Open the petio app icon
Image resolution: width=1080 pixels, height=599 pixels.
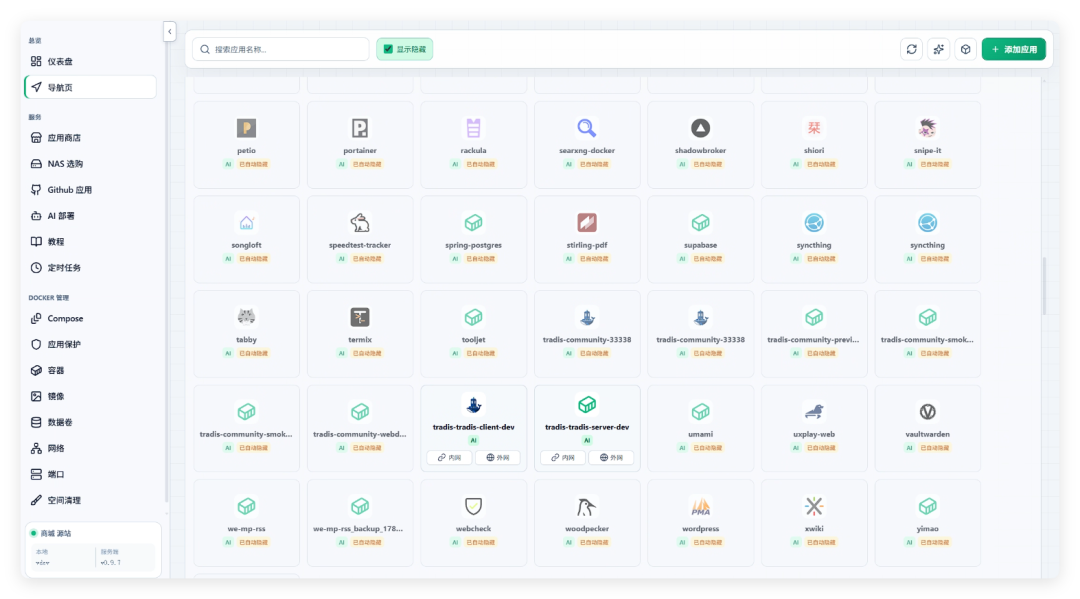point(247,128)
